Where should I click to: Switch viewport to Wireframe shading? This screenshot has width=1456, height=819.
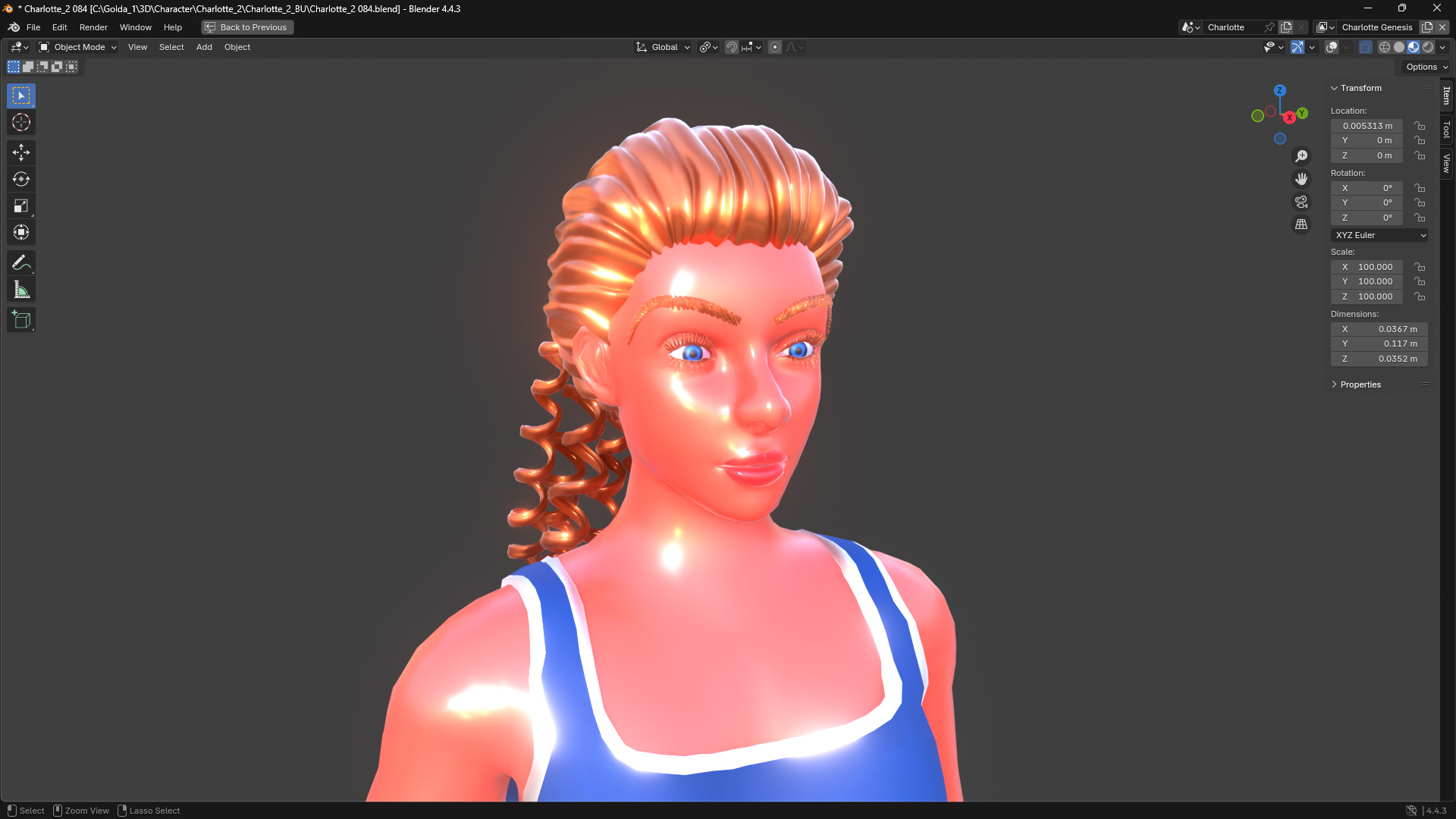click(x=1385, y=47)
